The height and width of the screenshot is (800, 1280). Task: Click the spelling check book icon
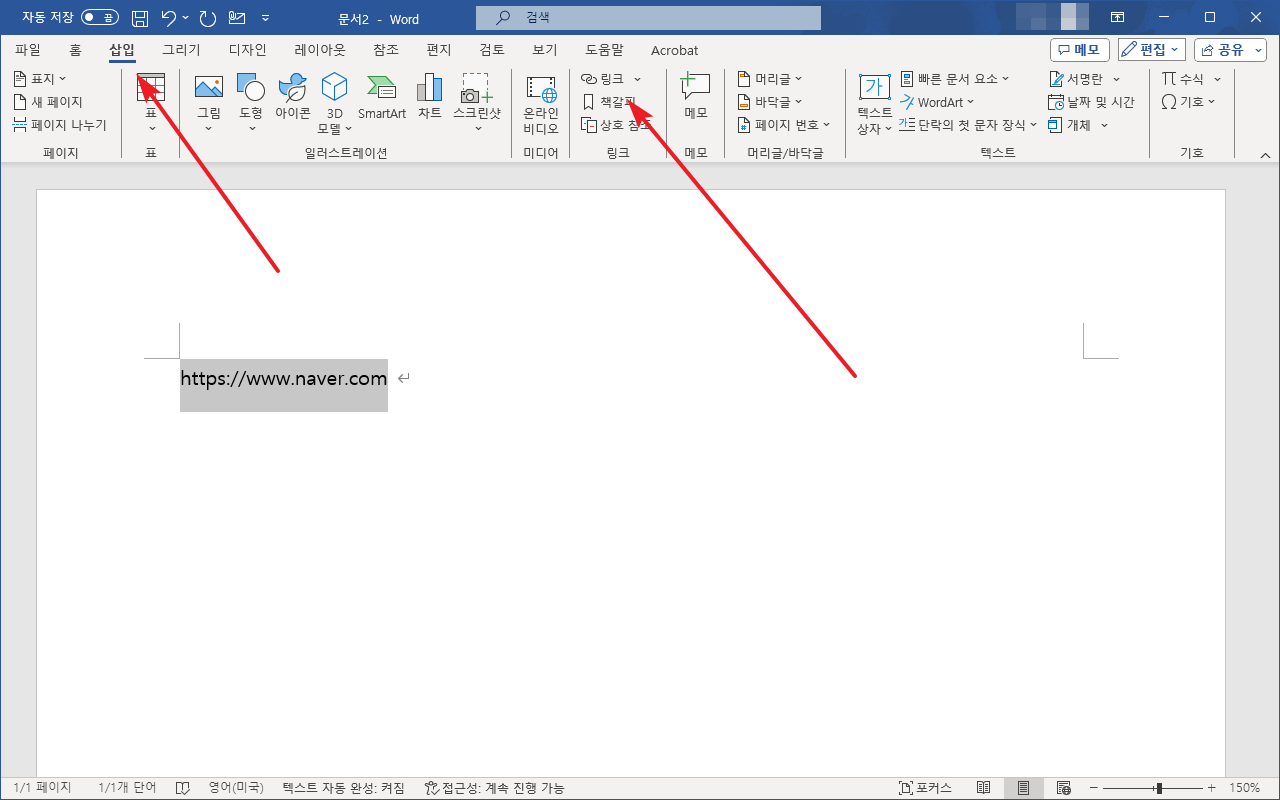(x=183, y=788)
